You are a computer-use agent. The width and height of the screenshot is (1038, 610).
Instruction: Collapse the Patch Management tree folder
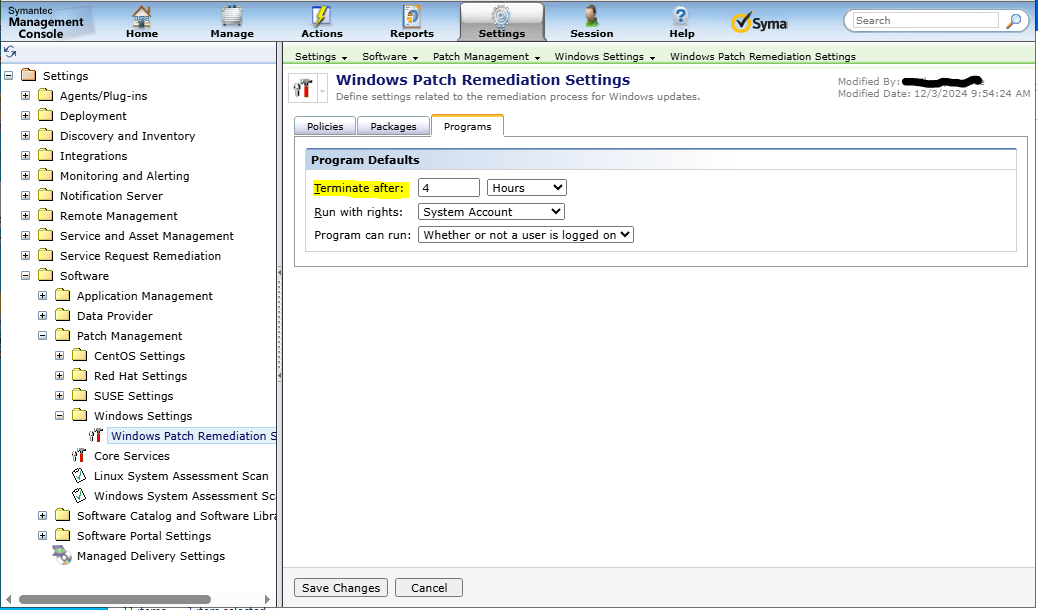pyautogui.click(x=43, y=336)
